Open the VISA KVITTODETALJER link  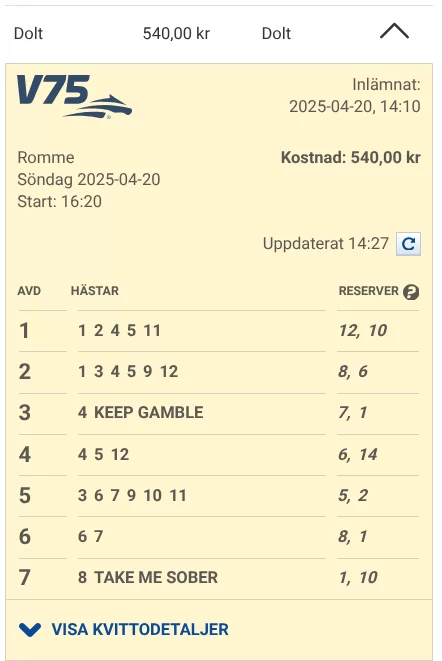(x=140, y=629)
